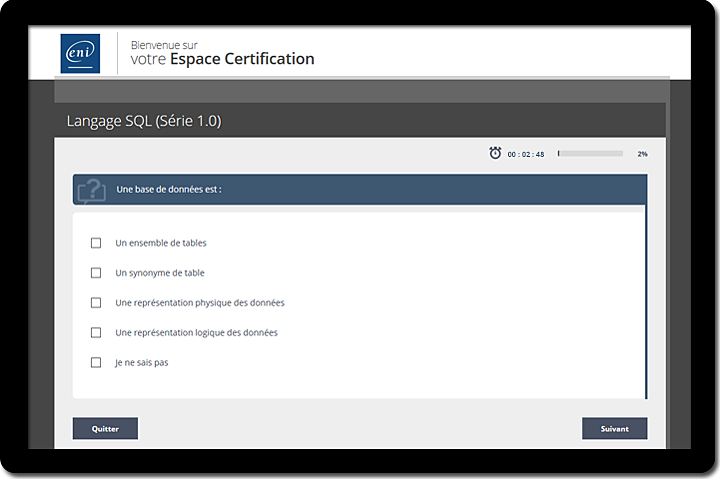Click the alarm clock timer icon
The image size is (720, 479).
pyautogui.click(x=495, y=153)
